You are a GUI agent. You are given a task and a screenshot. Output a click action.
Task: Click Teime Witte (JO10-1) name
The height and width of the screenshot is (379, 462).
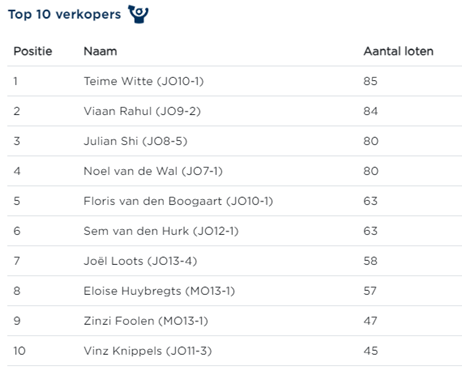click(x=143, y=81)
